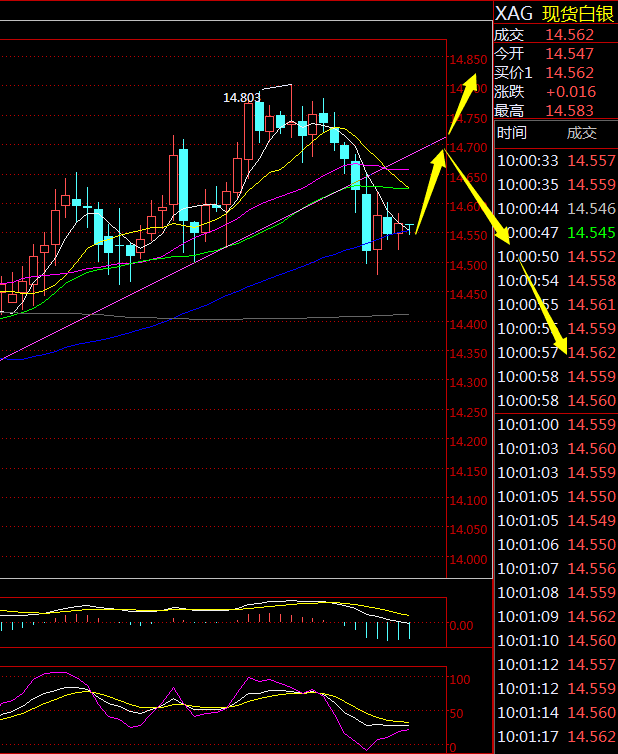Select tick price 14.556 at 10:01:07

coord(592,569)
